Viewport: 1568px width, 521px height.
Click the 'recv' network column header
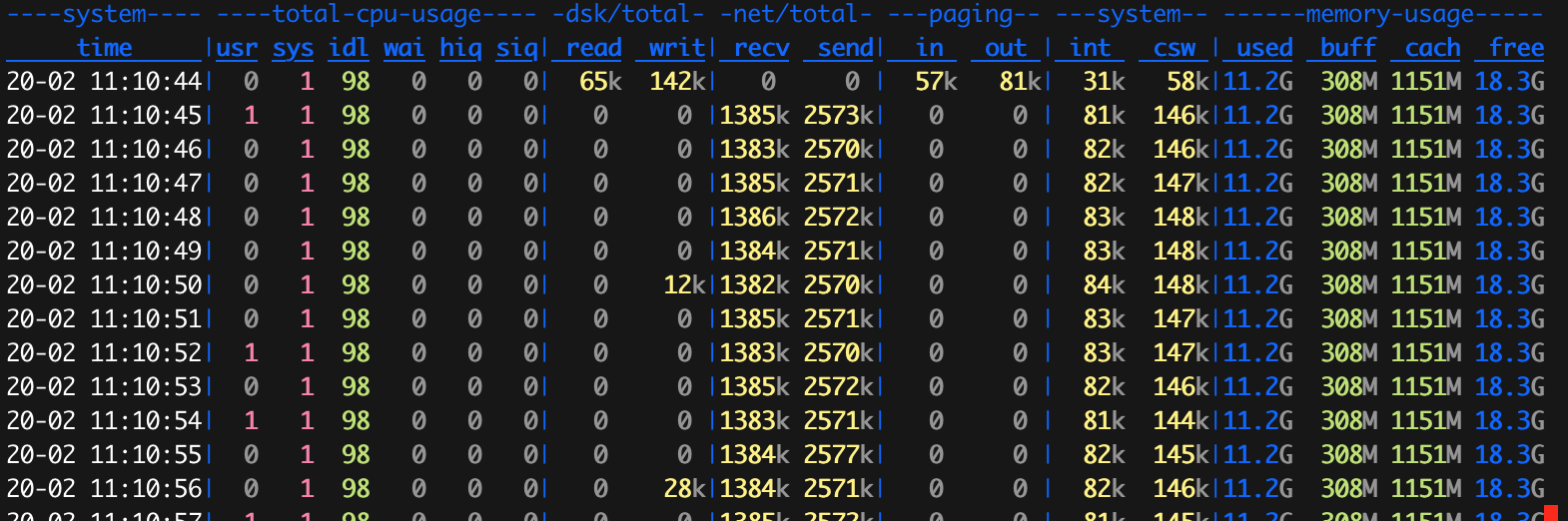[761, 48]
